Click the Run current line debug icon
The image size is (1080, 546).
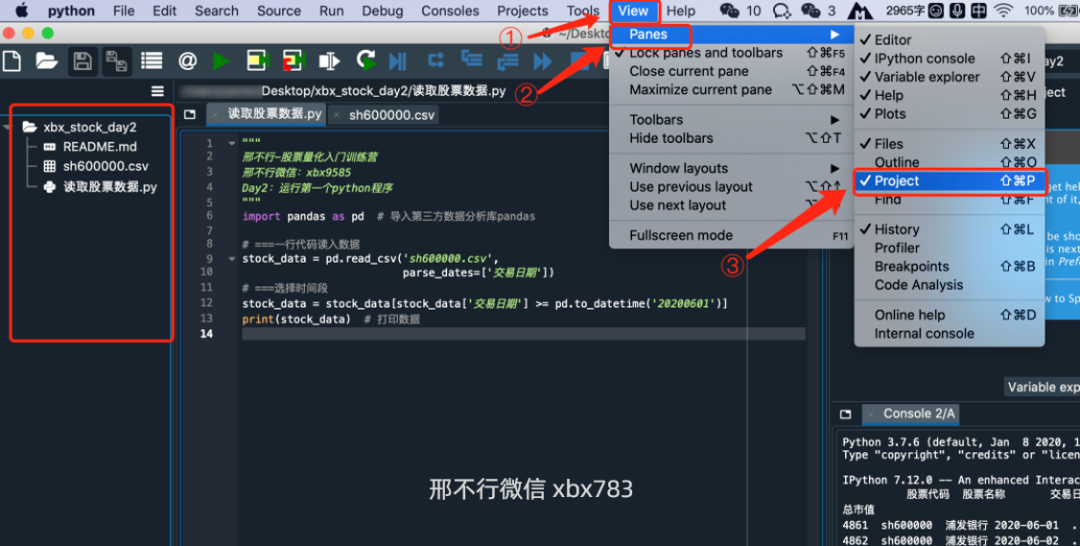point(435,61)
